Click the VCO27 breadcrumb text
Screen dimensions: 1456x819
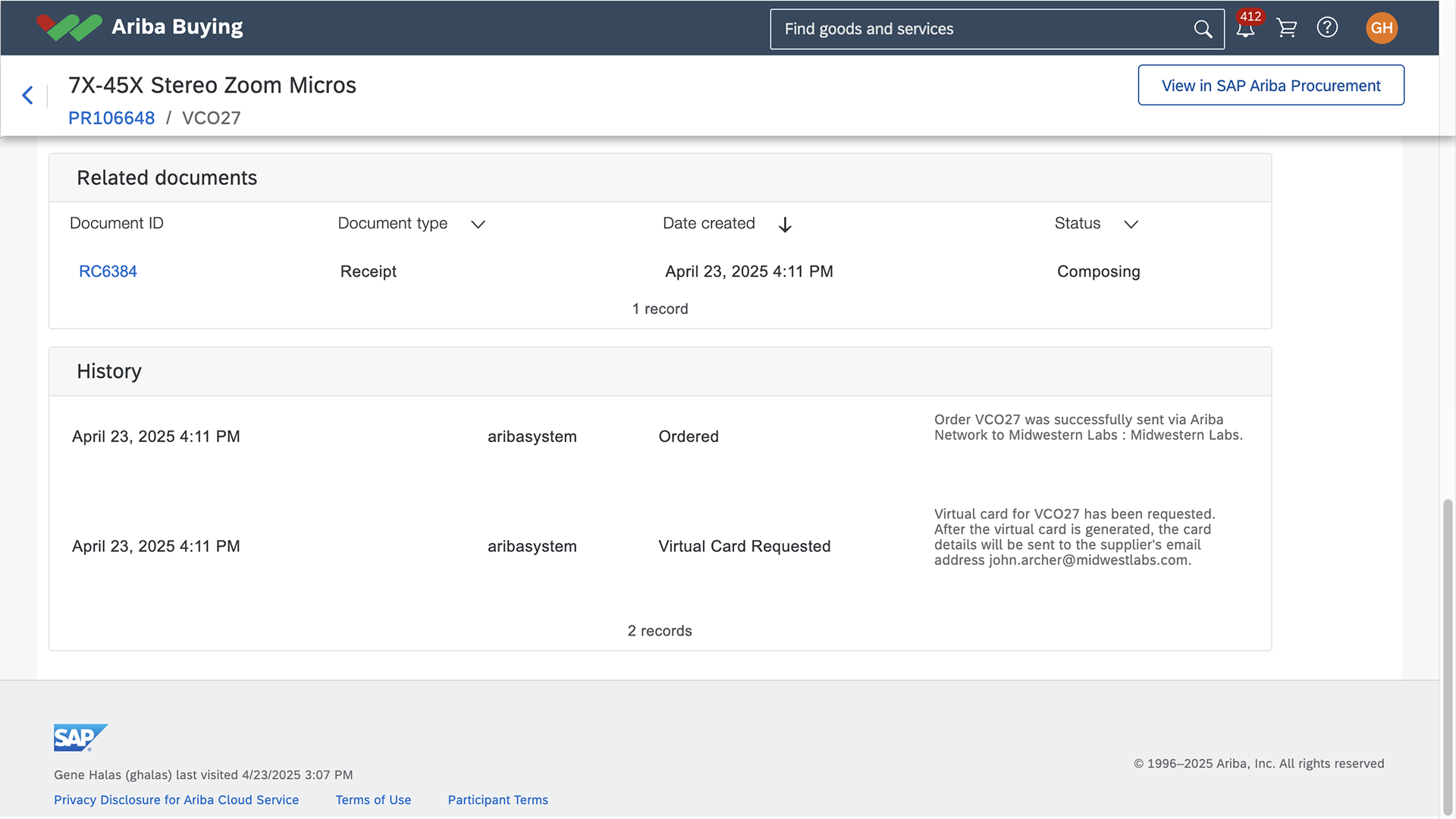[x=212, y=118]
